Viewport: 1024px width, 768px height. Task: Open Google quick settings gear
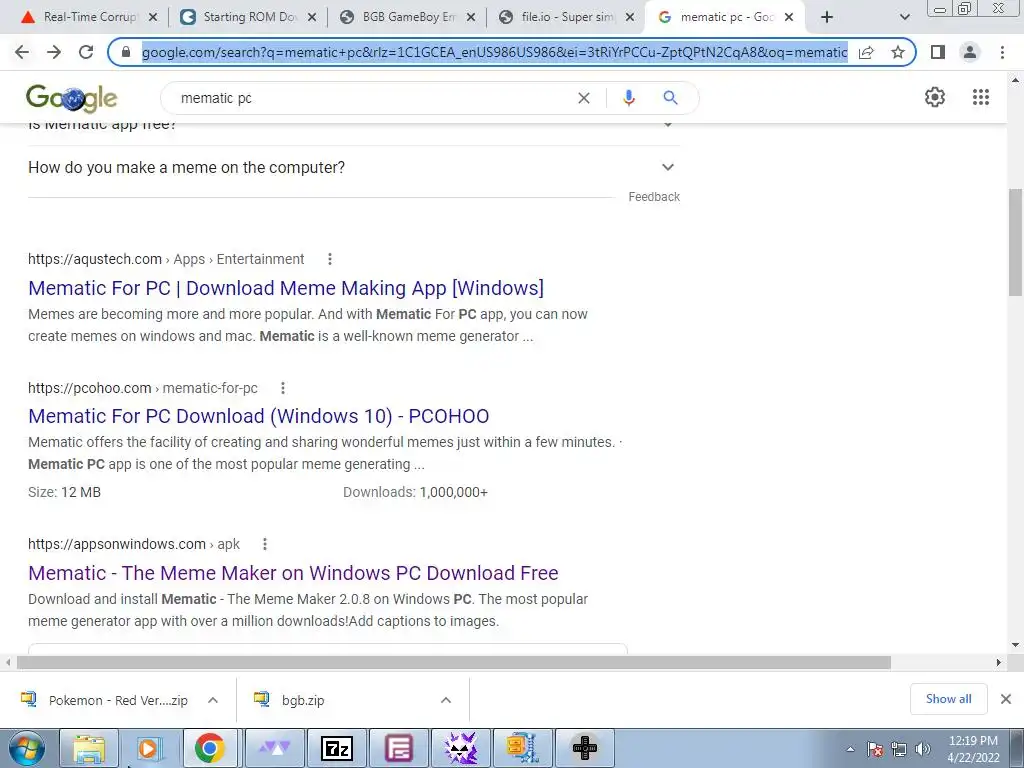coord(935,97)
